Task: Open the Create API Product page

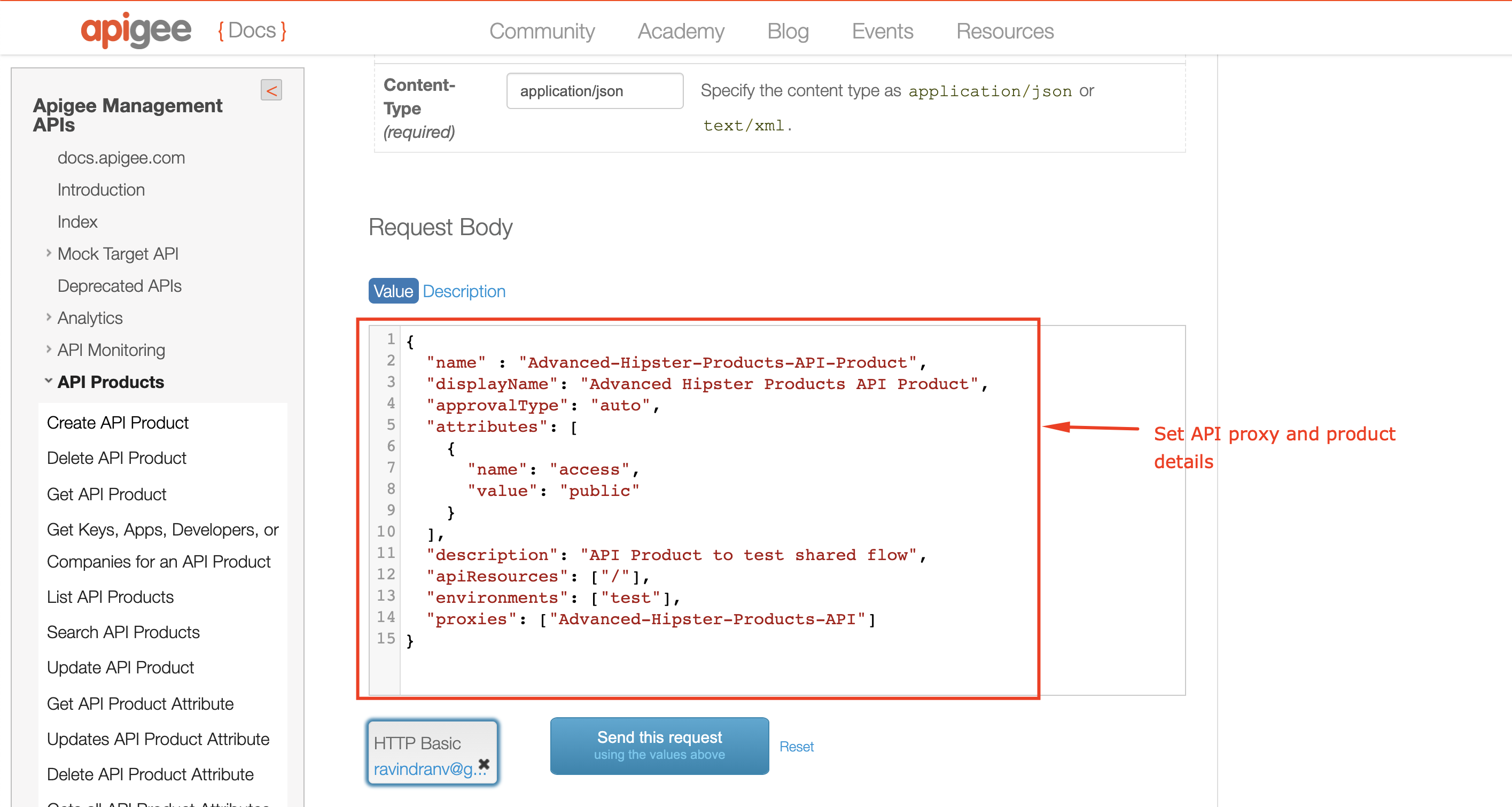Action: [x=118, y=422]
